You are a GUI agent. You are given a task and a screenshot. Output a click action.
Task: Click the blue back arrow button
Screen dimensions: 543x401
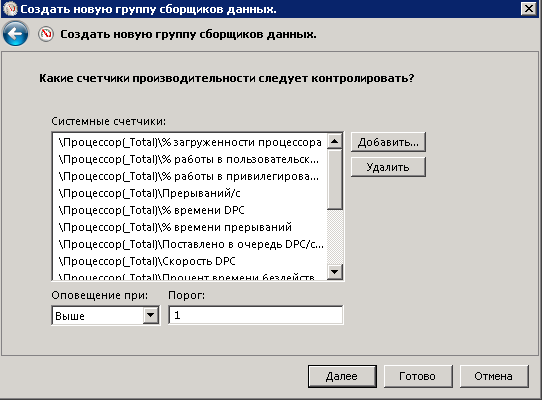[x=15, y=34]
